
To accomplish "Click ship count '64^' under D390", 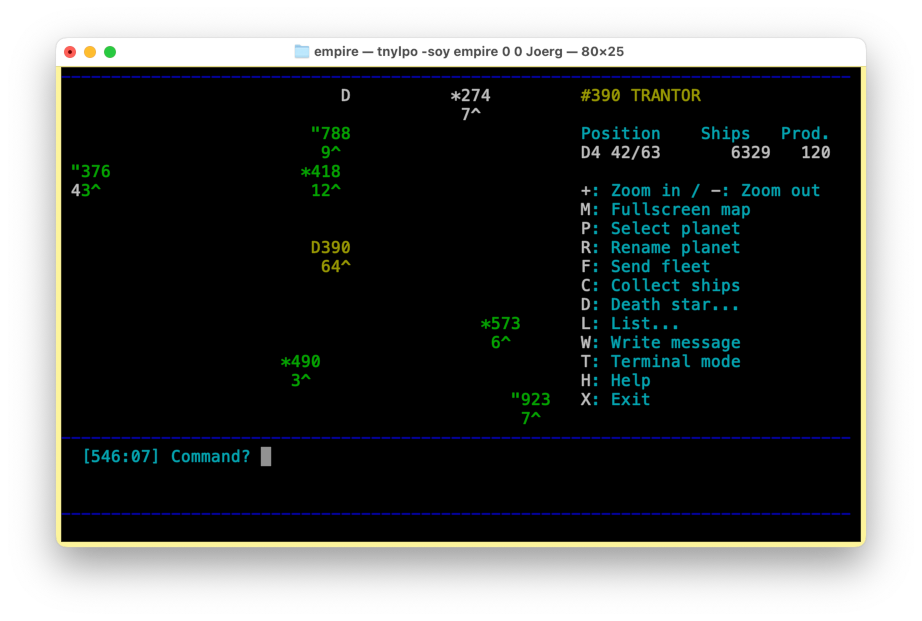I will pos(336,266).
